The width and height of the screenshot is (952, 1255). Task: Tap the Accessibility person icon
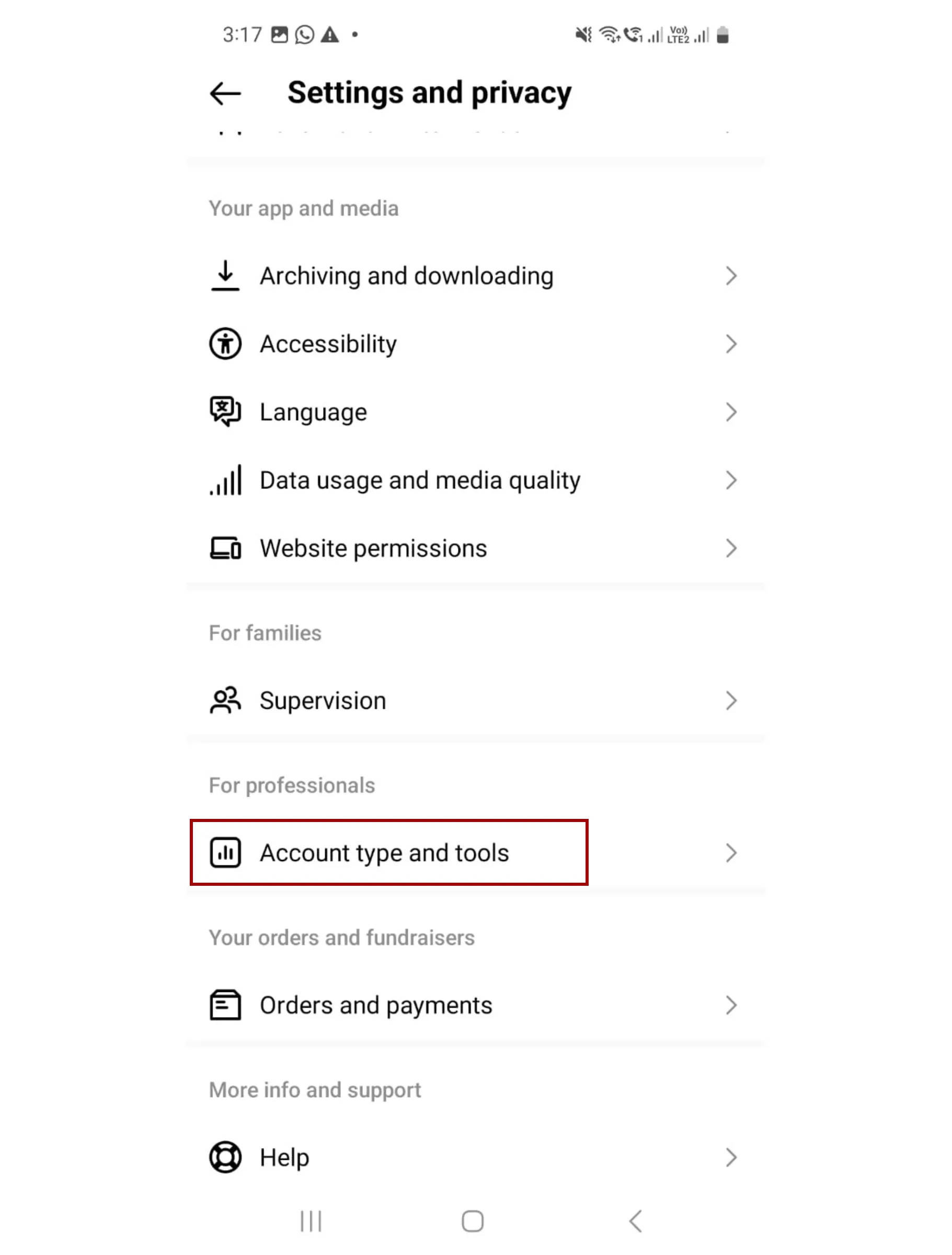225,345
